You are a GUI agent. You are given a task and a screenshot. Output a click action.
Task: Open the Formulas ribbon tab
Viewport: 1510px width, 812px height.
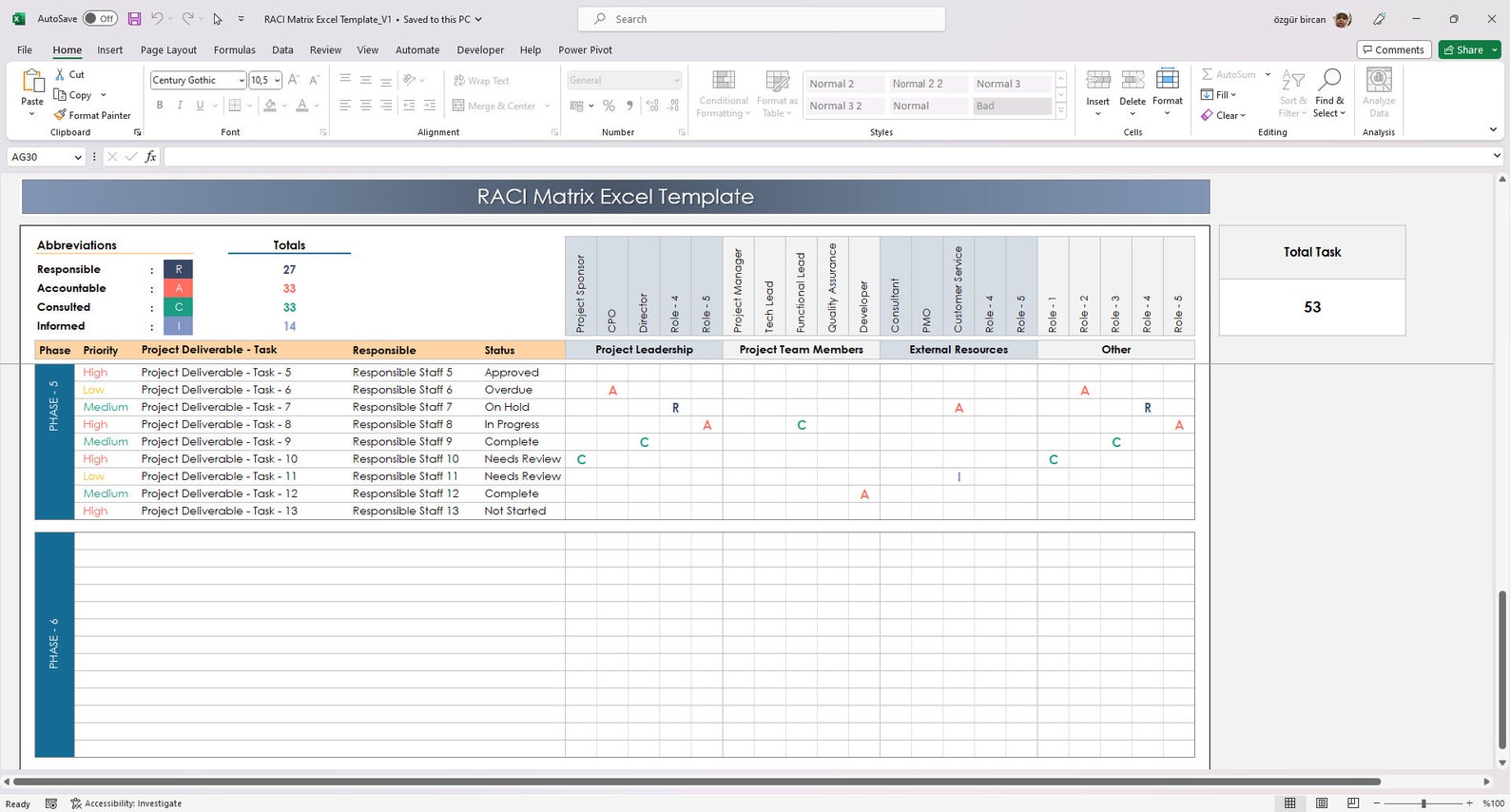click(235, 50)
